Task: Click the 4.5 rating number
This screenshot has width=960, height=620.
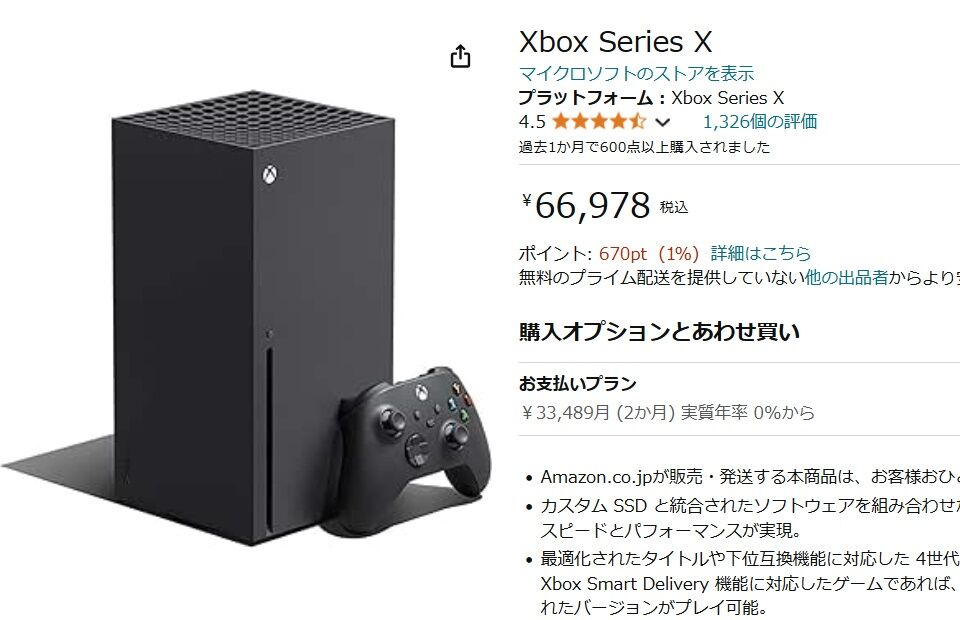Action: tap(531, 122)
